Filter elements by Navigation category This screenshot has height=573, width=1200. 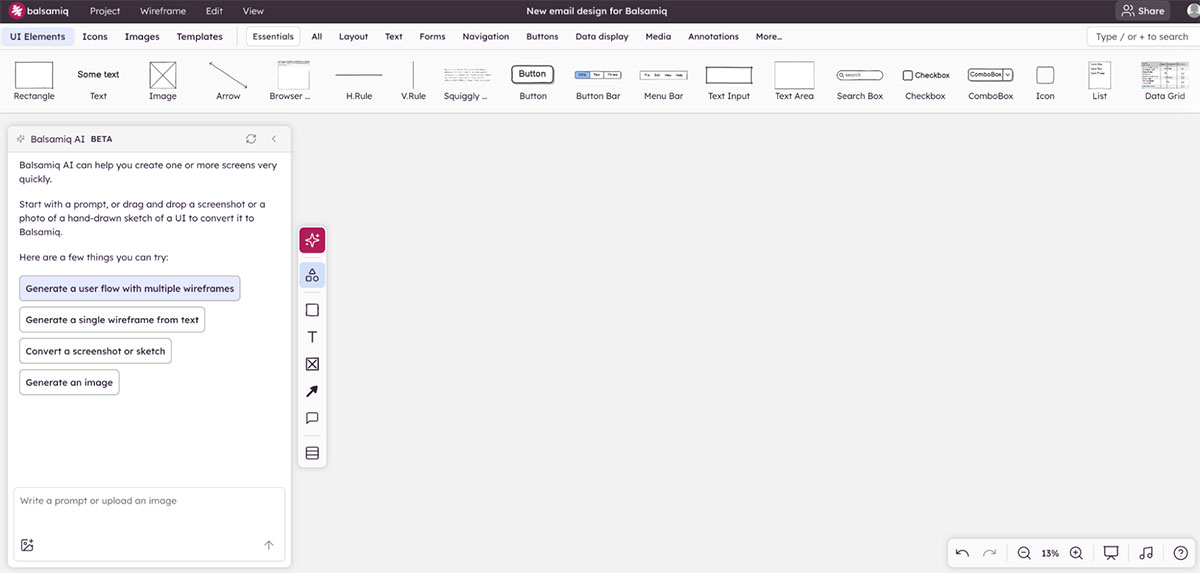point(486,36)
